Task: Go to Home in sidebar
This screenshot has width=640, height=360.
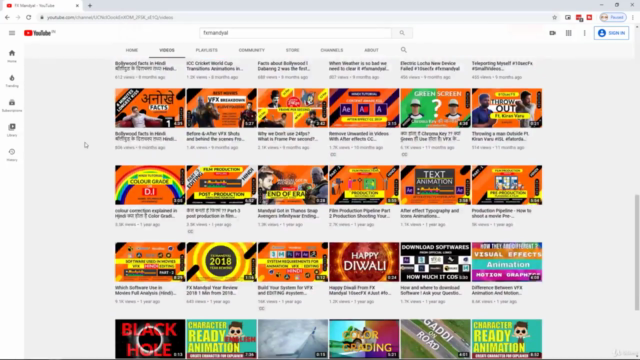Action: (x=12, y=56)
